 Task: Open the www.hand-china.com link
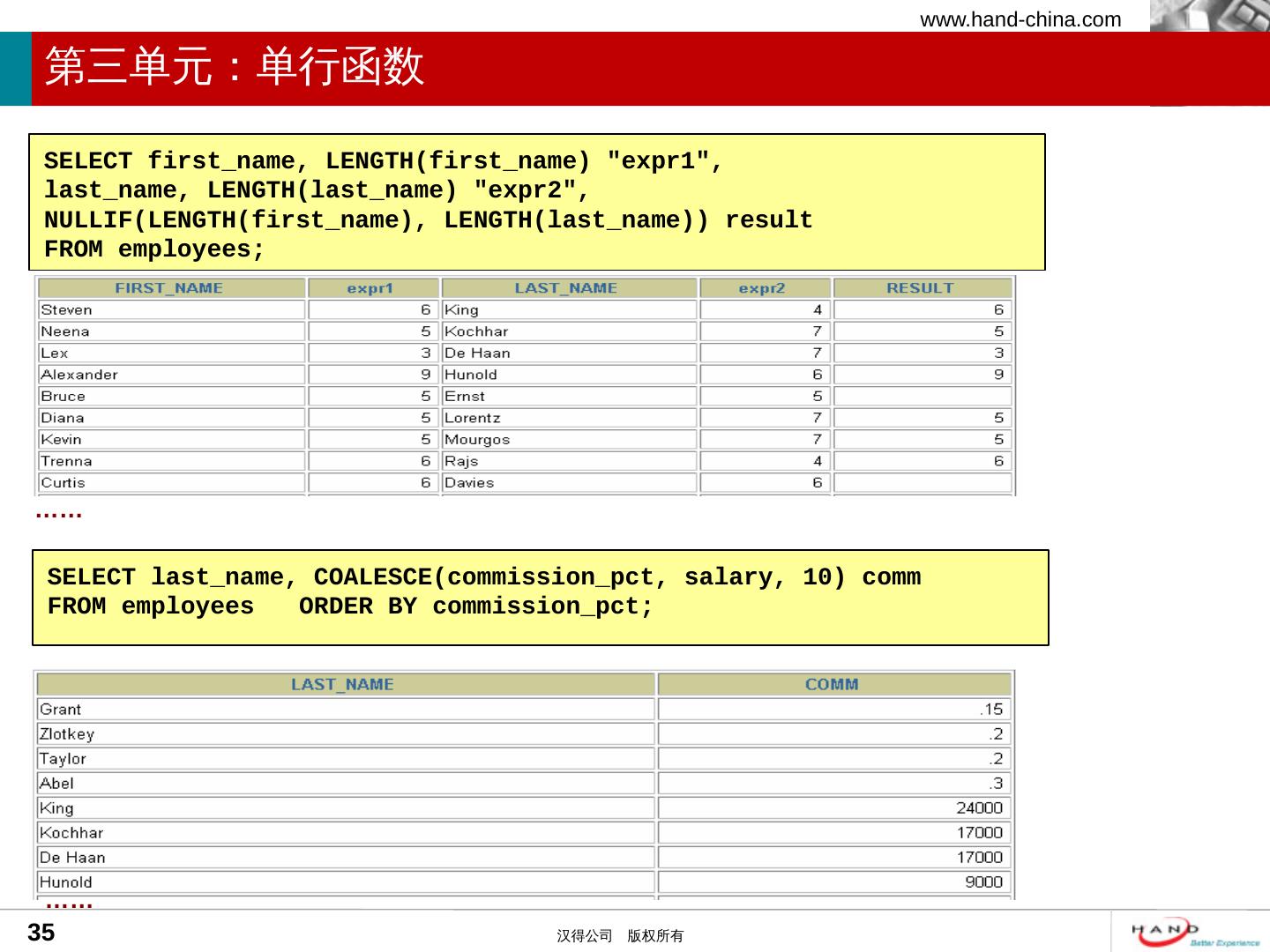point(1020,19)
